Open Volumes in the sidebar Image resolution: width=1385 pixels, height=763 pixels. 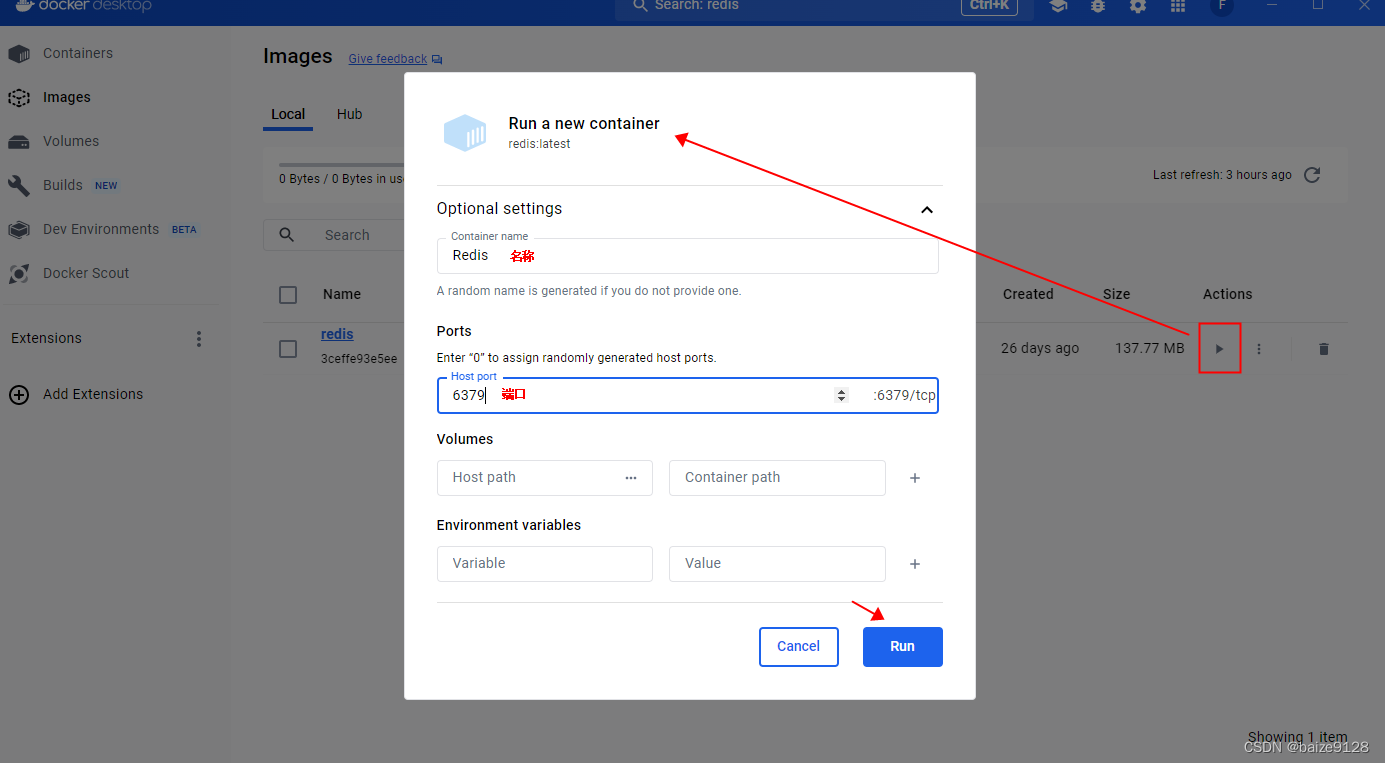coord(70,141)
